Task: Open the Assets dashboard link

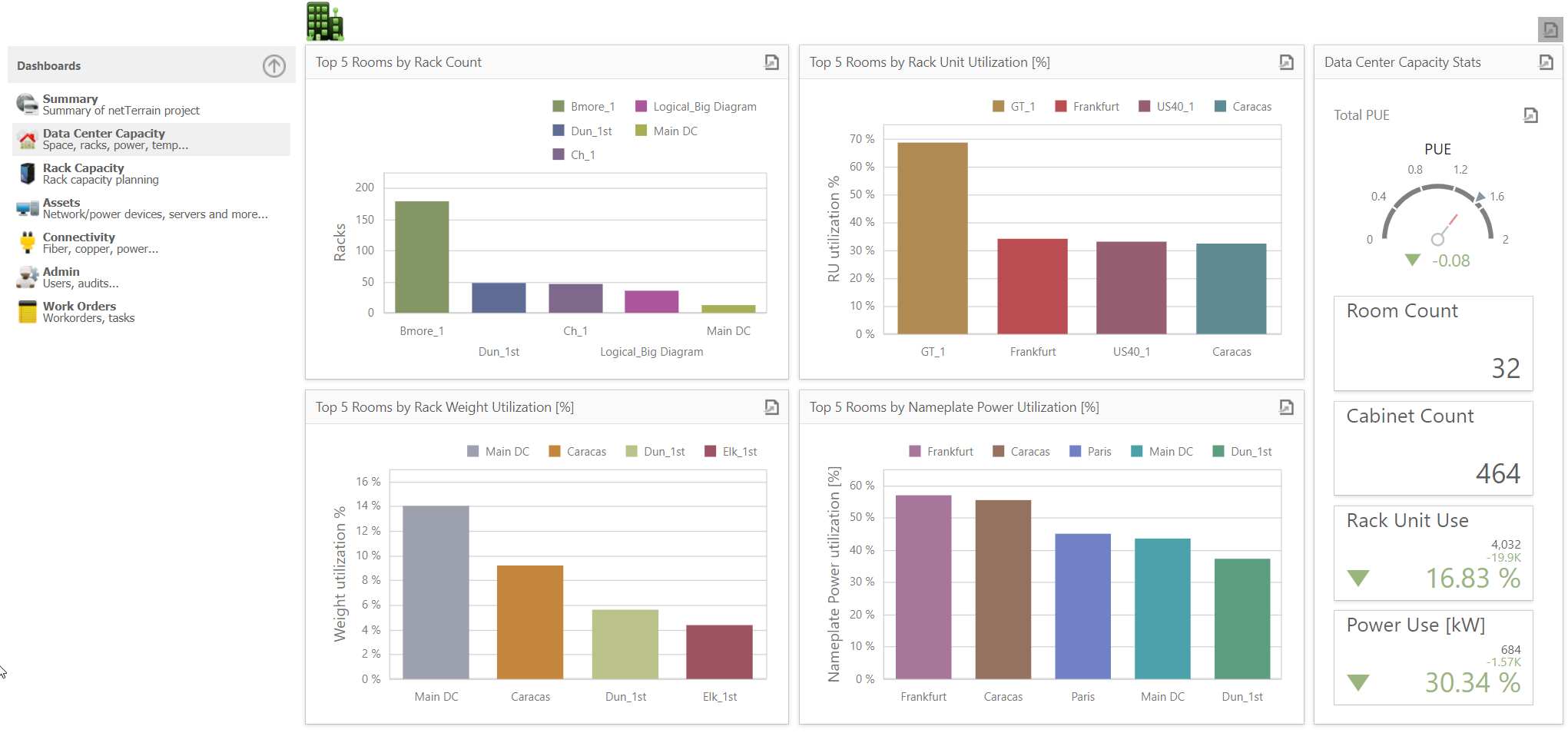Action: point(61,203)
